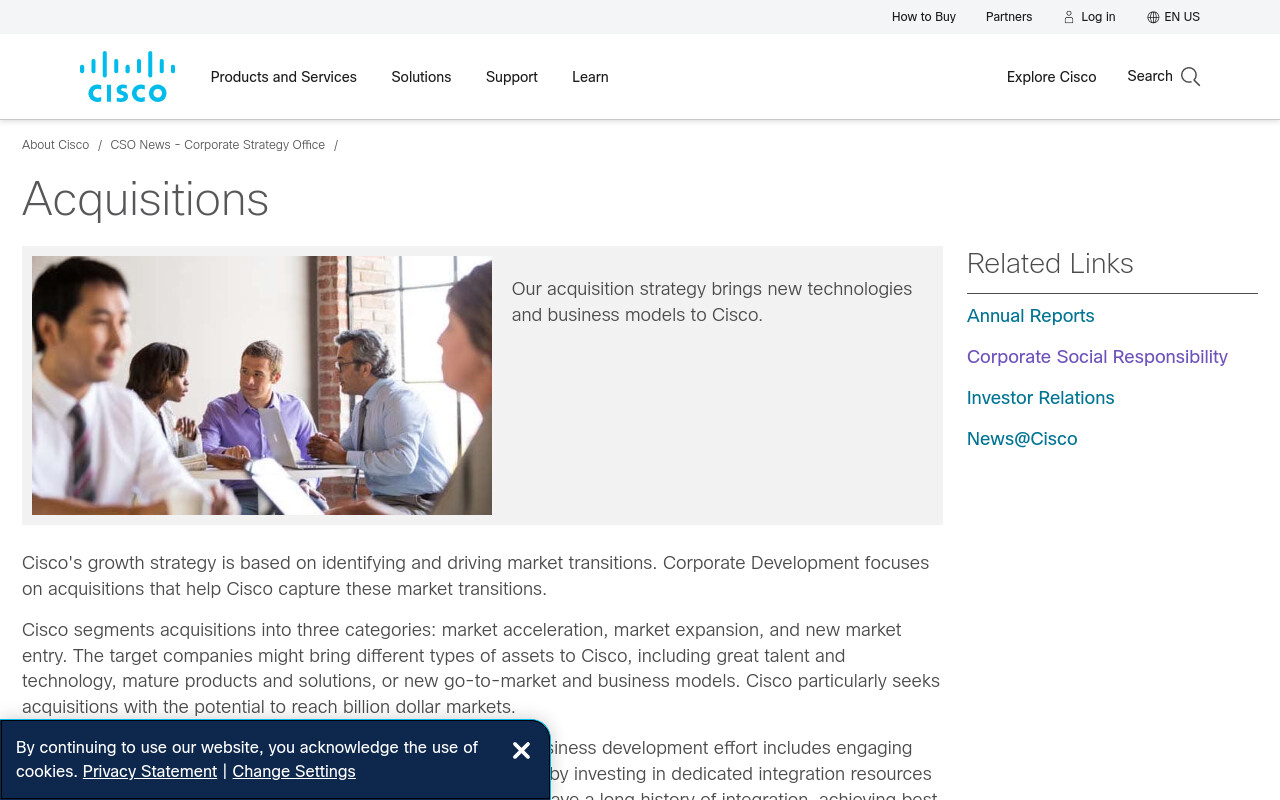Image resolution: width=1280 pixels, height=800 pixels.
Task: Click the Partners link
Action: pos(1009,17)
